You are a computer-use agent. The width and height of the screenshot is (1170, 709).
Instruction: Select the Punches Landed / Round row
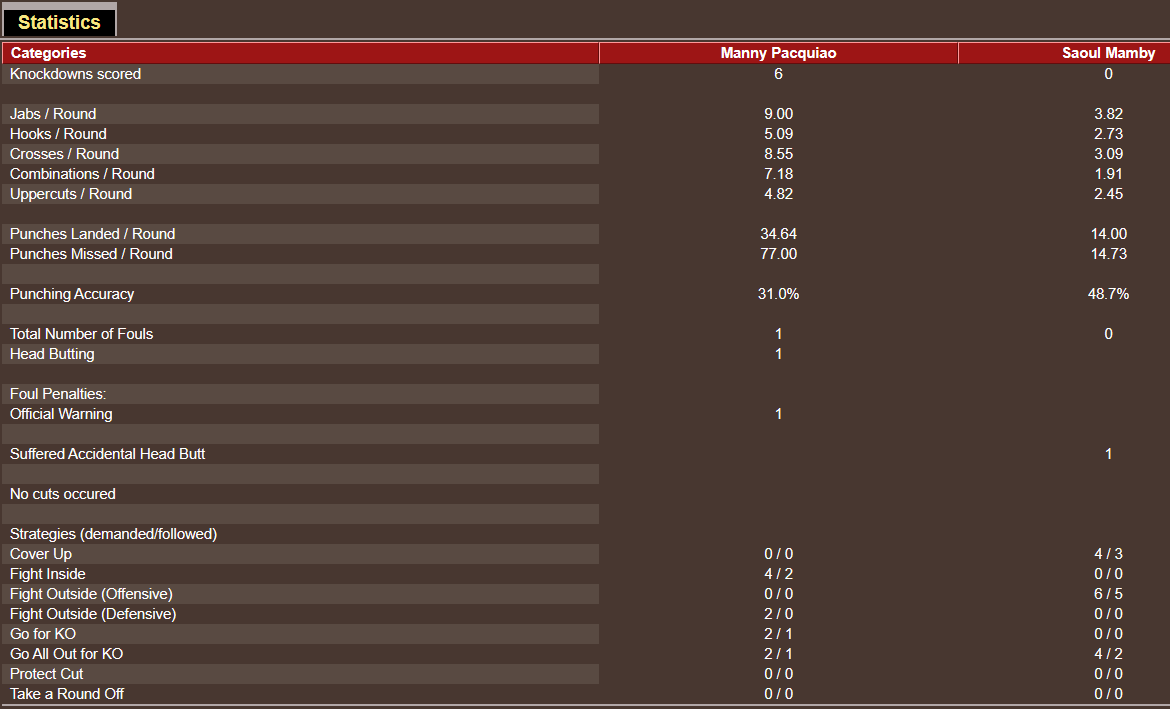click(x=92, y=233)
